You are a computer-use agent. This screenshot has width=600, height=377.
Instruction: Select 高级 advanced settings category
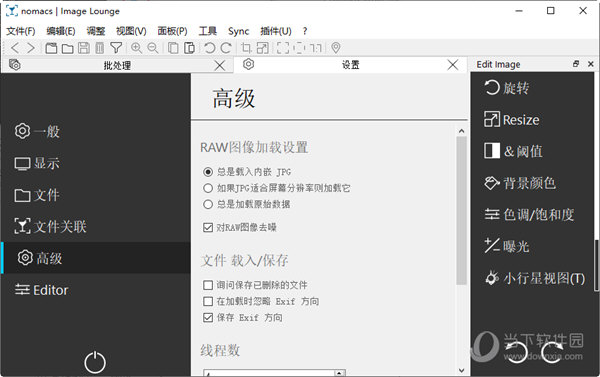point(96,258)
